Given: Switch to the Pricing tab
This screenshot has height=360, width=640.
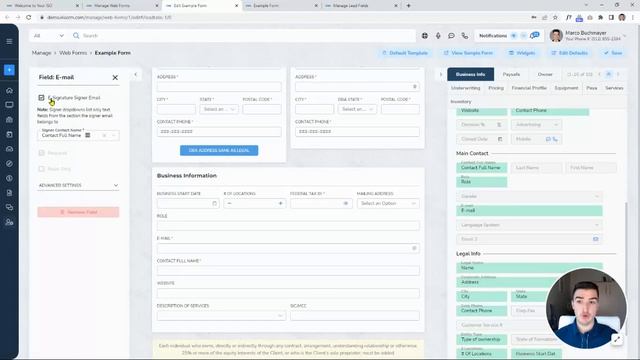Looking at the screenshot, I should coord(496,88).
